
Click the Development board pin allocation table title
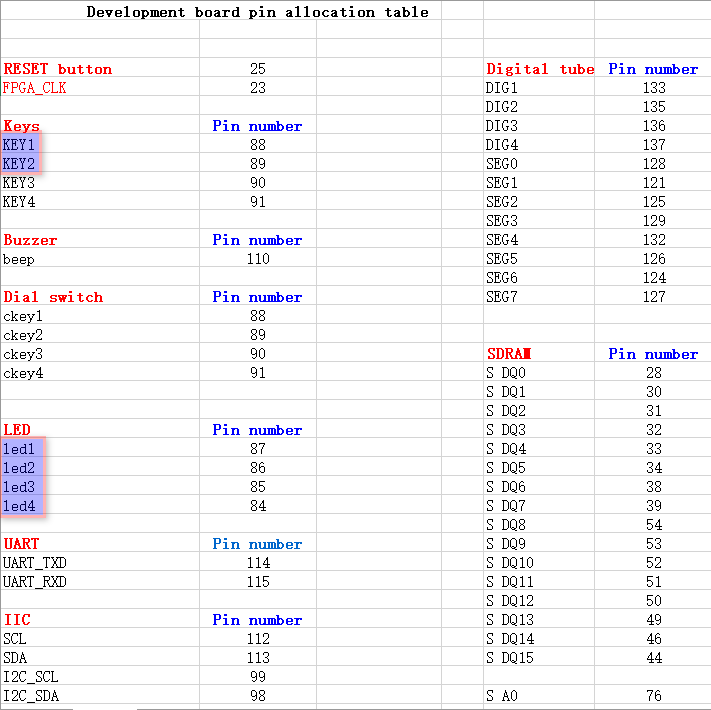[257, 12]
